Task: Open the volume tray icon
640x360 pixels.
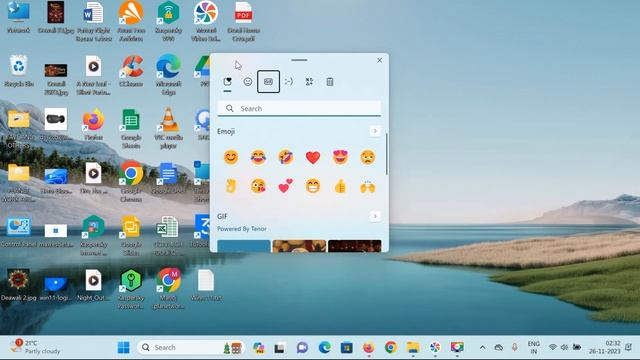Action: click(564, 347)
